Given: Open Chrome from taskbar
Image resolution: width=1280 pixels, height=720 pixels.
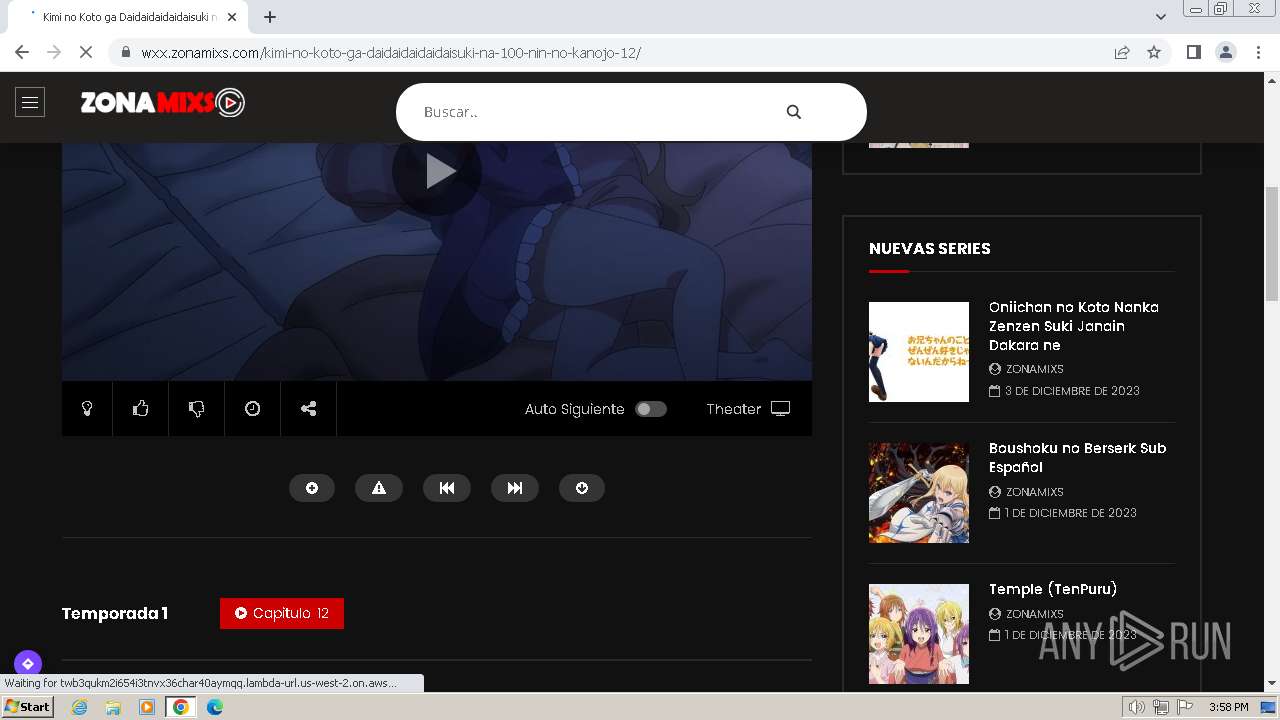Looking at the screenshot, I should pos(181,707).
